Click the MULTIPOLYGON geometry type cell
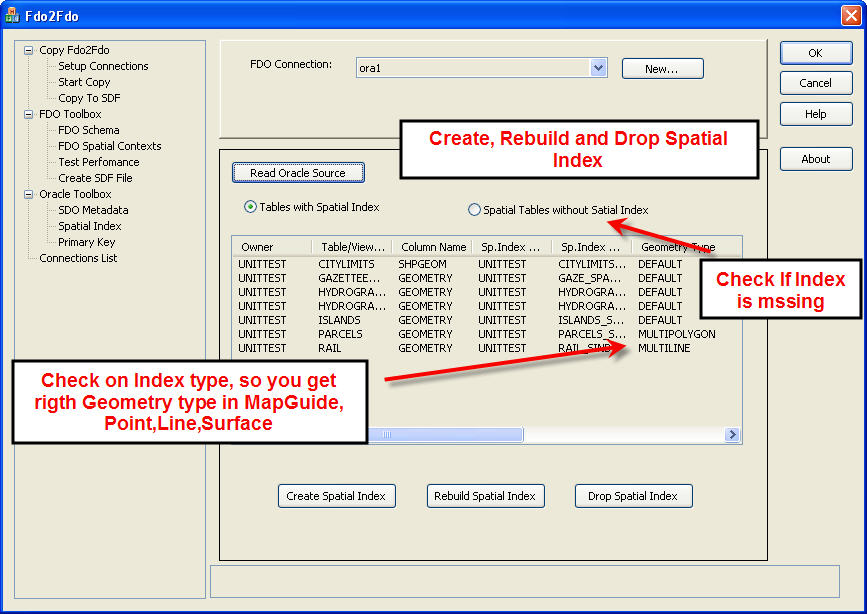 click(677, 334)
